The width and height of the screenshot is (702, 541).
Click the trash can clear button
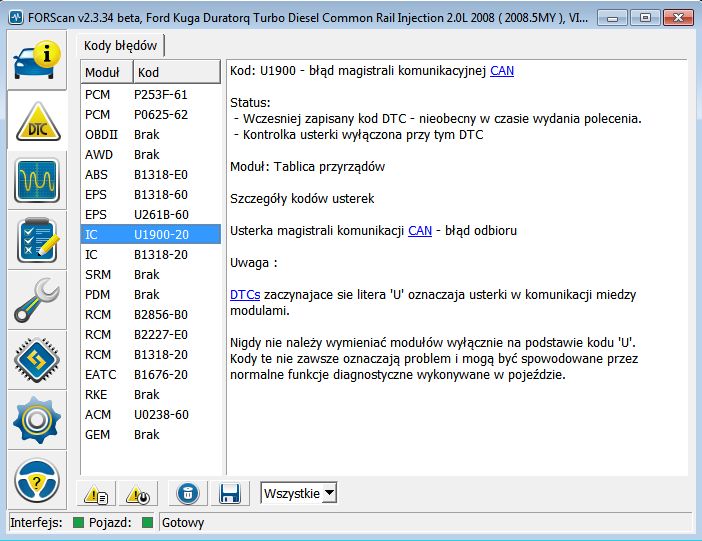tap(188, 494)
